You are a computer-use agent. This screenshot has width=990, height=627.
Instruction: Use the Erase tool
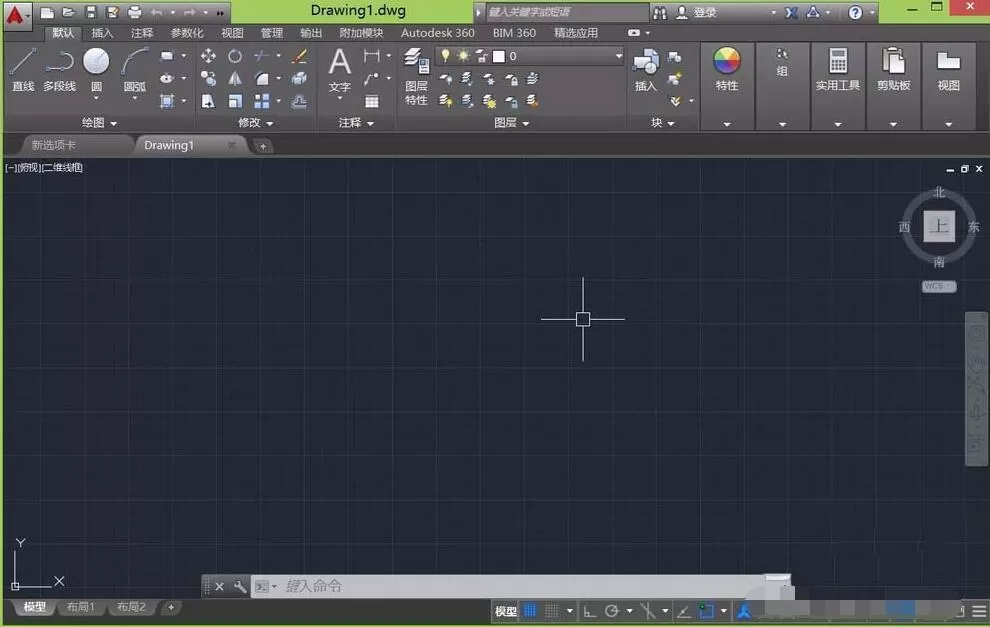pos(299,56)
